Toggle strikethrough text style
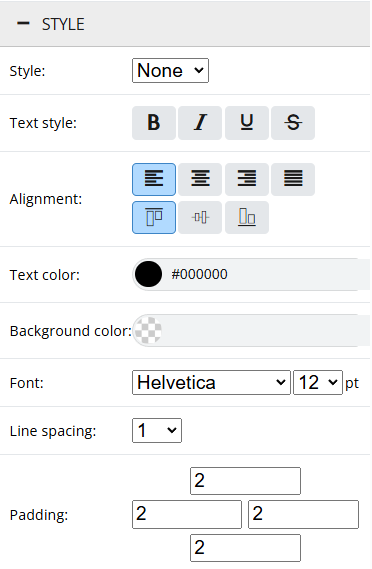This screenshot has height=569, width=372. pyautogui.click(x=293, y=123)
